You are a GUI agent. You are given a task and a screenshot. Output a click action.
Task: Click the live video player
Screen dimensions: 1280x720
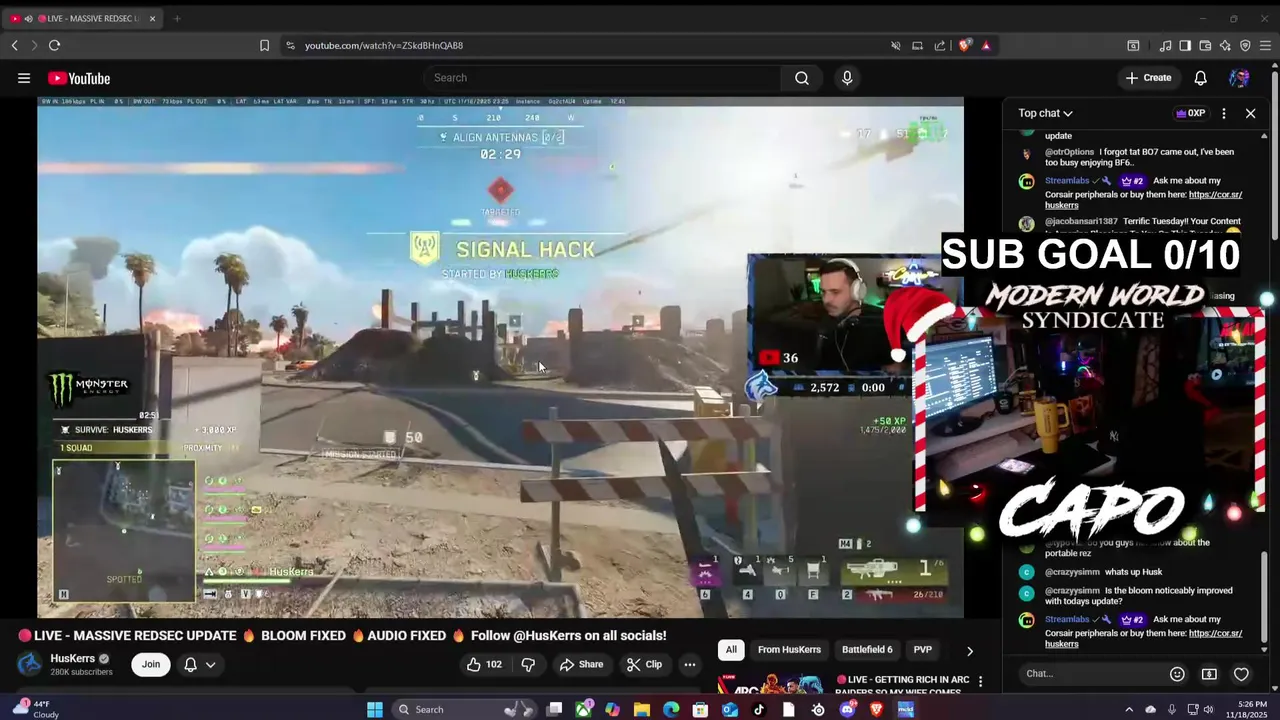pos(500,358)
